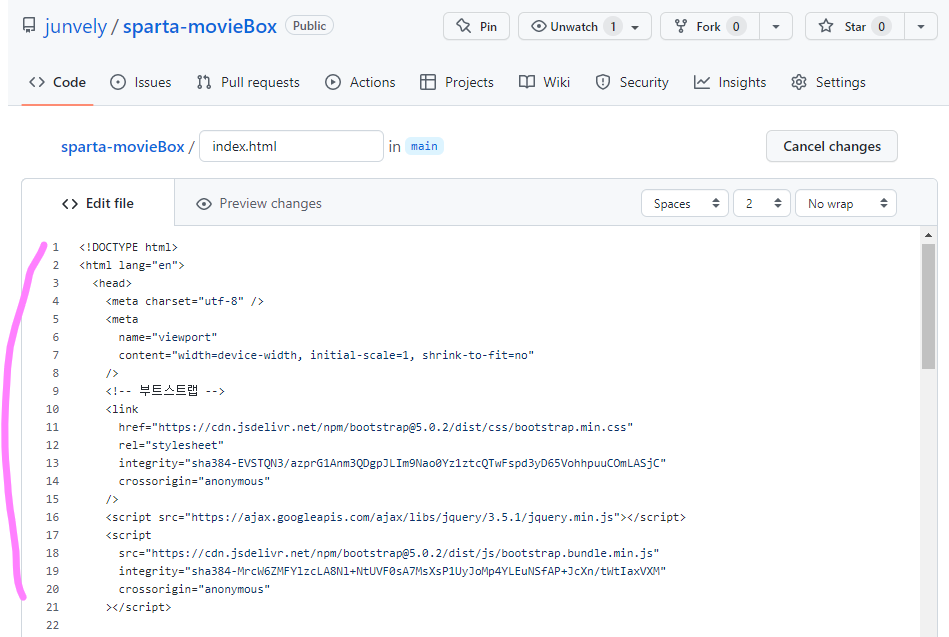Viewport: 949px width, 637px height.
Task: Click the <!DOCTYPE html> code line
Action: click(128, 247)
